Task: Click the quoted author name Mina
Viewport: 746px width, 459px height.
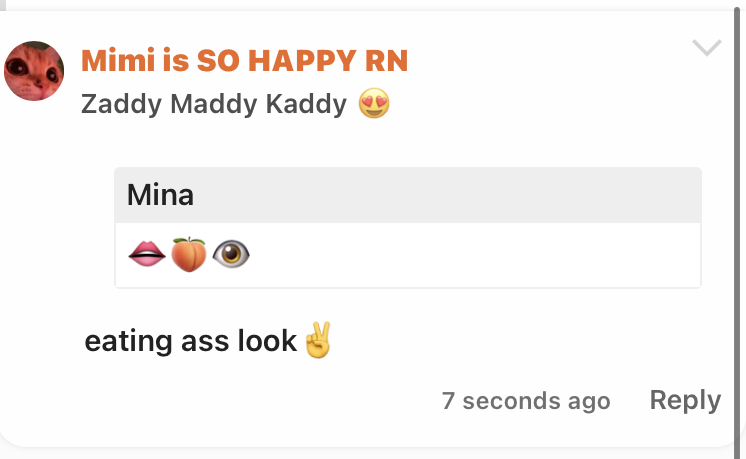Action: tap(160, 195)
